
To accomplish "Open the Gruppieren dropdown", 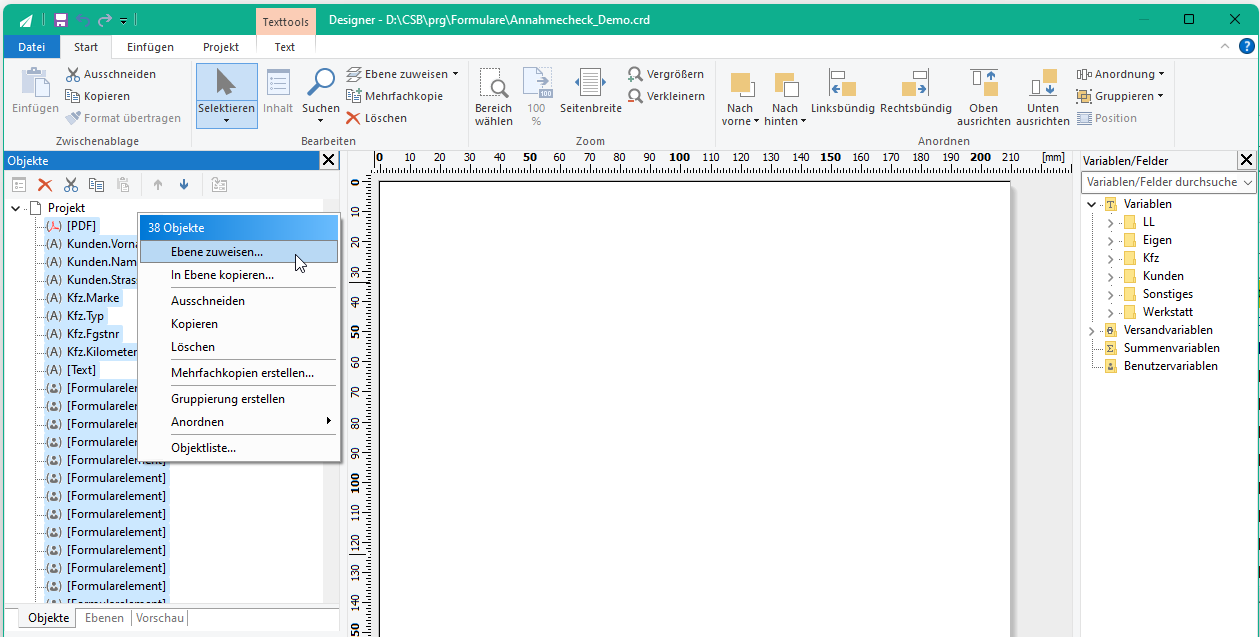I will pyautogui.click(x=1160, y=96).
